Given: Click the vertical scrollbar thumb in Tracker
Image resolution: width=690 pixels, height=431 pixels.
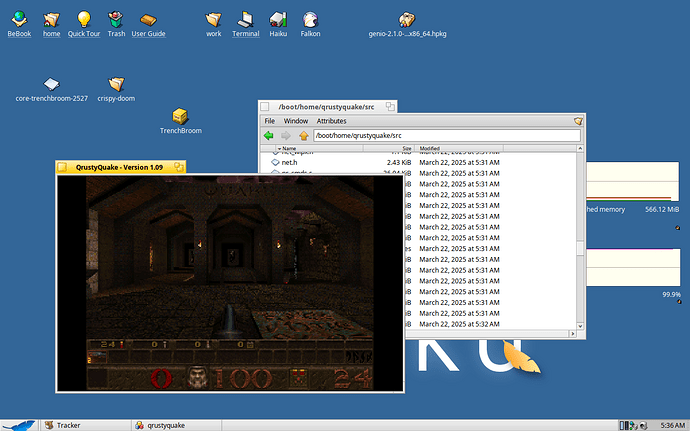Looking at the screenshot, I should click(x=580, y=248).
